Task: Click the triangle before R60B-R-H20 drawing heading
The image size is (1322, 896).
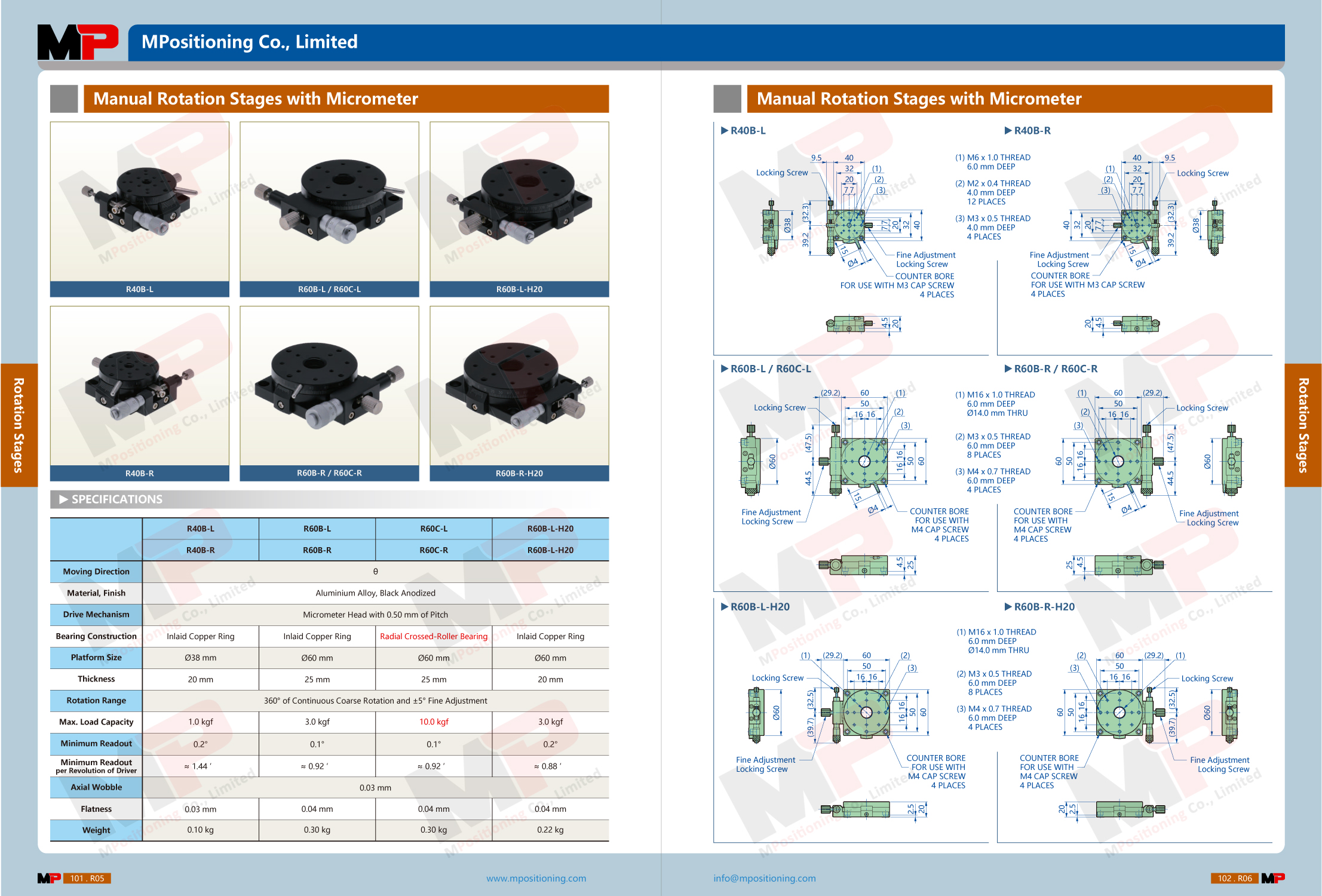Action: 1008,607
